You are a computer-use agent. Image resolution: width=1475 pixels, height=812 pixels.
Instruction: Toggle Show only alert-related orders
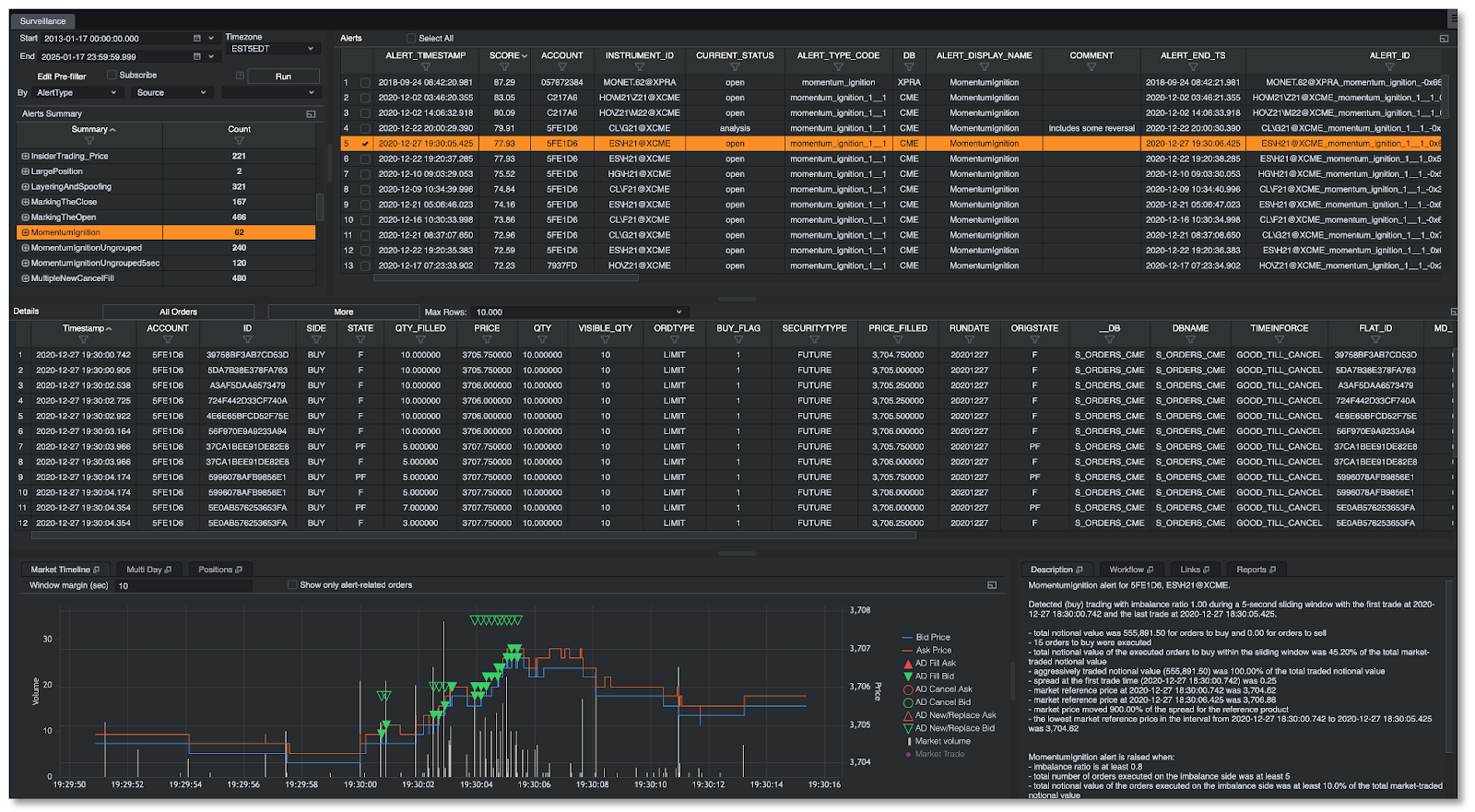tap(292, 585)
